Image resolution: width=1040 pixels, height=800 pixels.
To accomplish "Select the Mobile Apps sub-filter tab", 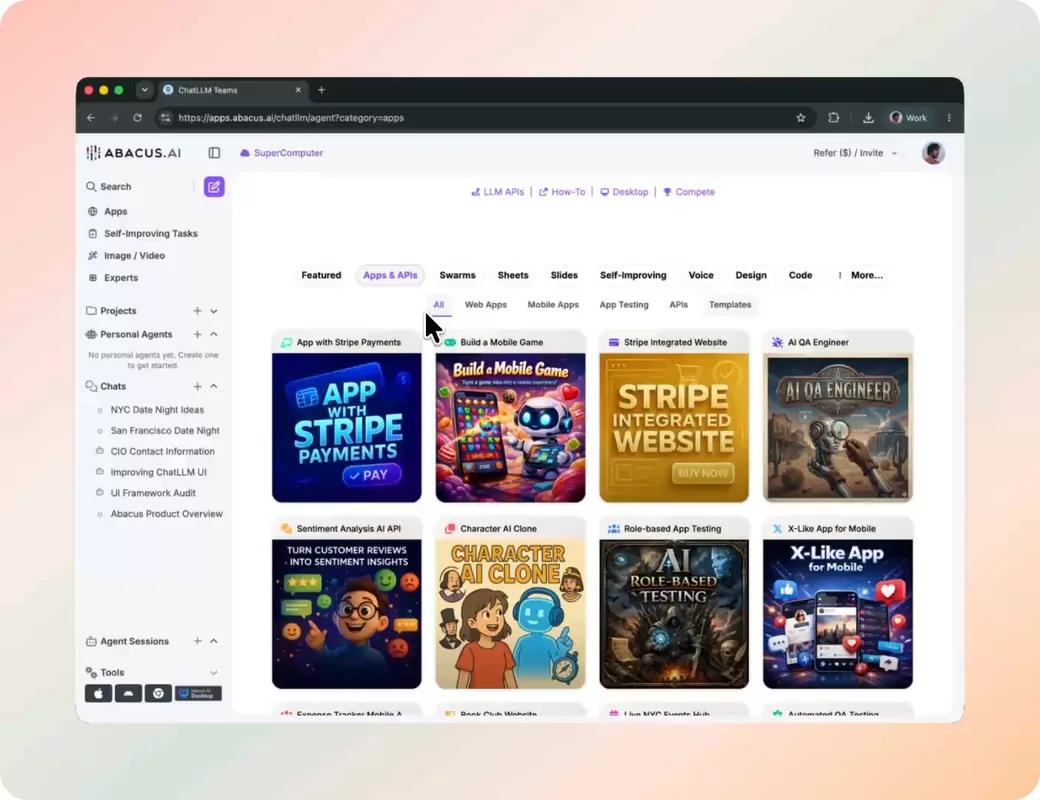I will tap(552, 305).
